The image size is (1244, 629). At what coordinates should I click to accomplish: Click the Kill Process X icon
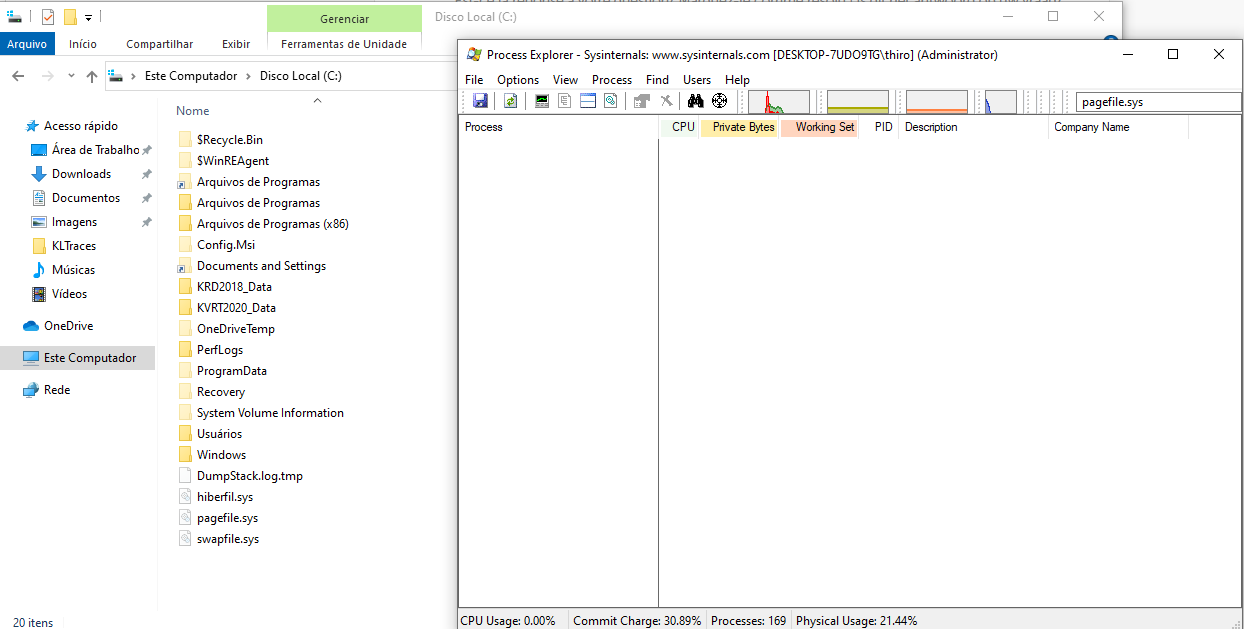pos(666,101)
